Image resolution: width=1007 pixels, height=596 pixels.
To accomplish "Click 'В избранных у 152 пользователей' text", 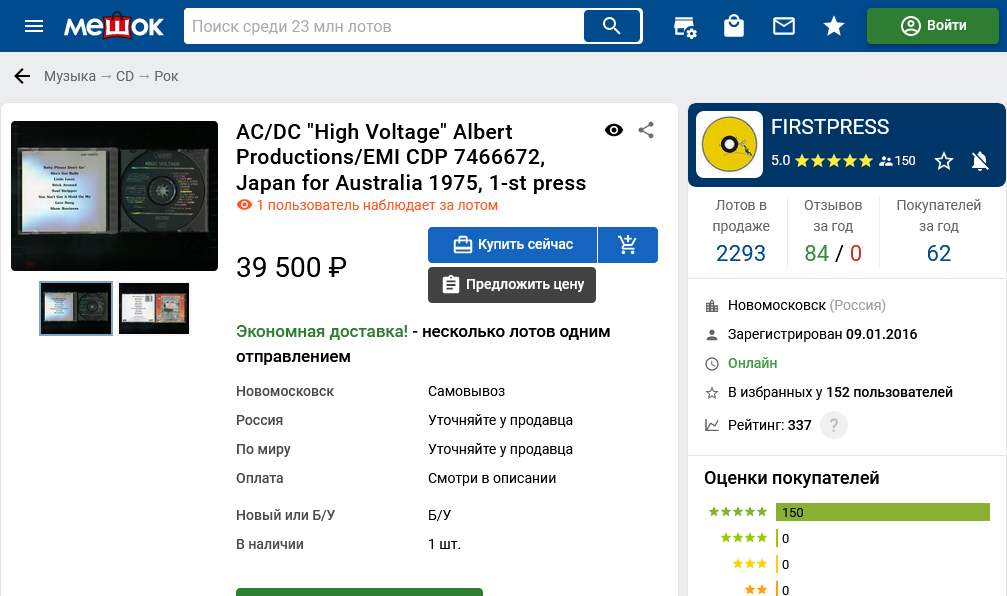I will [840, 392].
